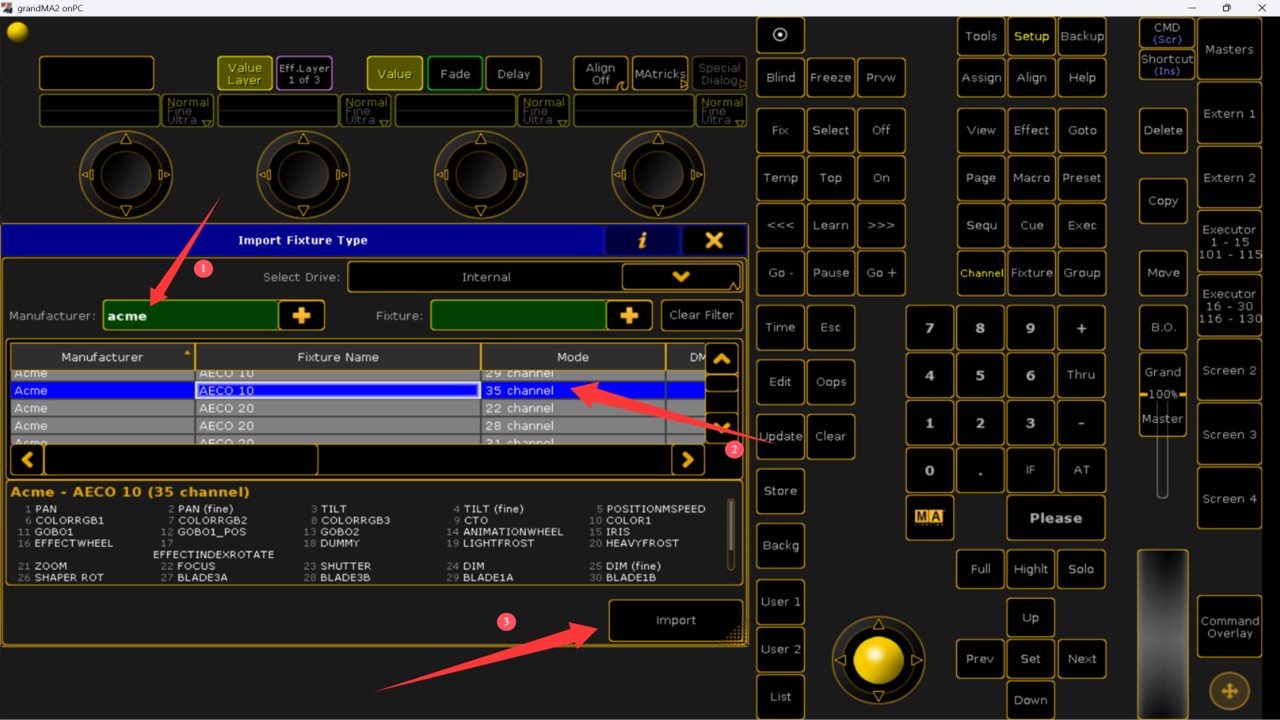Image resolution: width=1280 pixels, height=720 pixels.
Task: Click the yellow ball icon top left
Action: tap(18, 32)
